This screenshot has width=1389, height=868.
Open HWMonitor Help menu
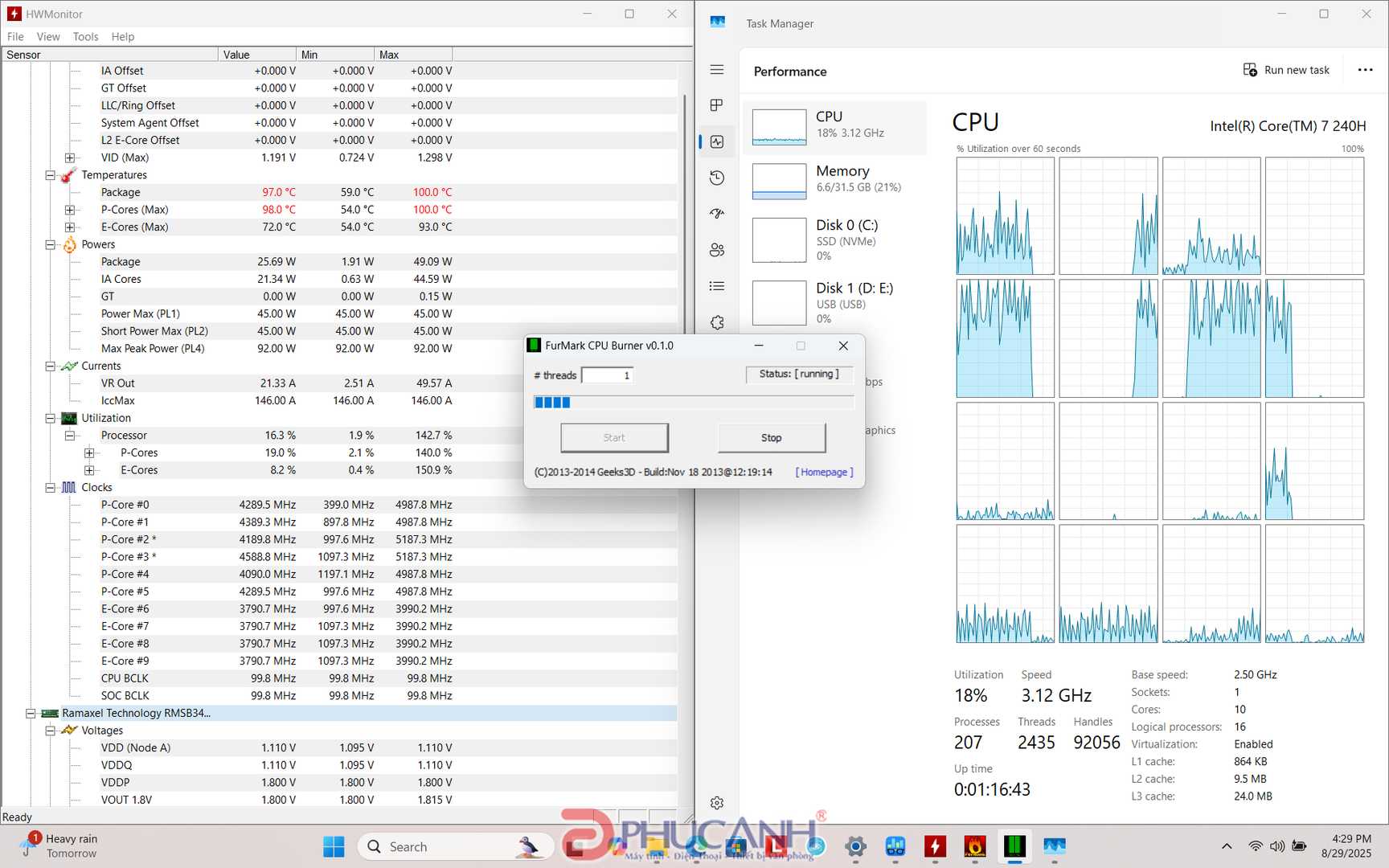(x=123, y=36)
